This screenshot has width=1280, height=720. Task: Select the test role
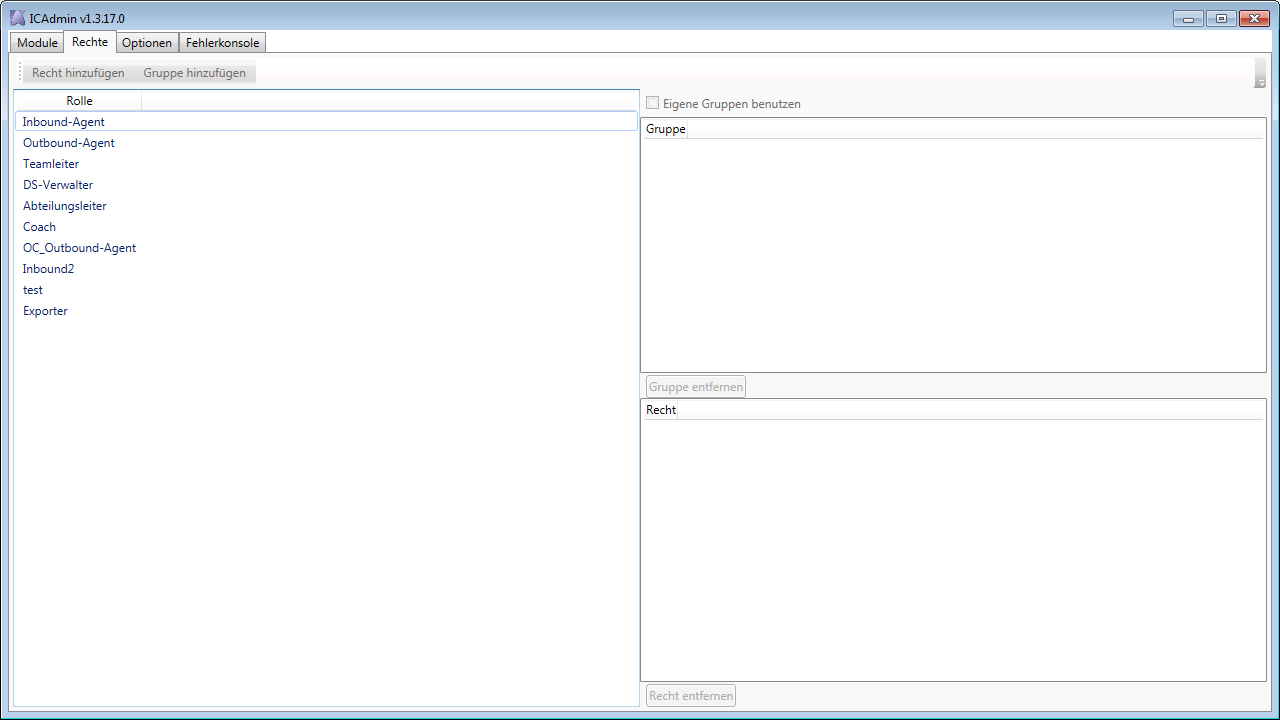pos(326,290)
